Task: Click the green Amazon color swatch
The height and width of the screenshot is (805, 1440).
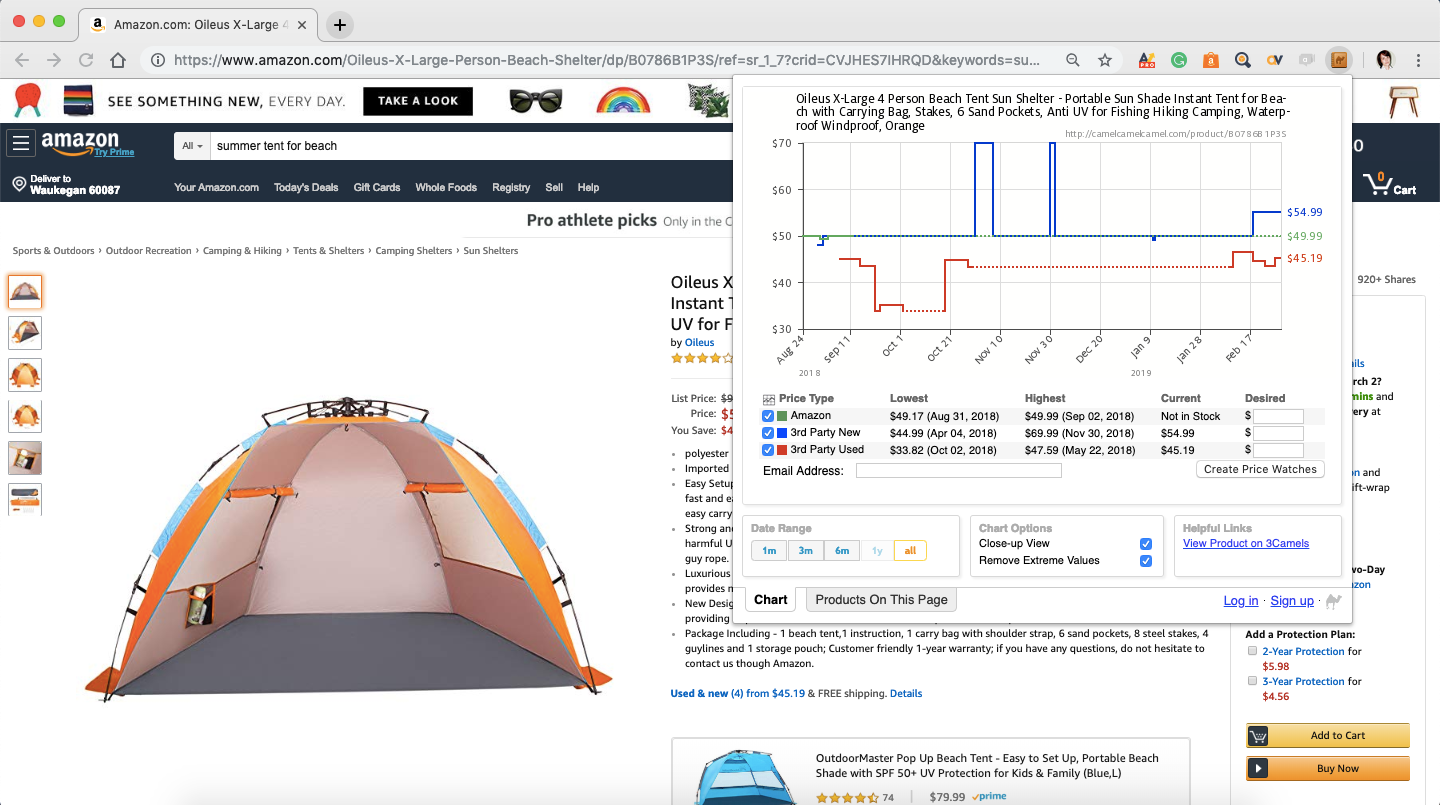Action: [x=782, y=416]
